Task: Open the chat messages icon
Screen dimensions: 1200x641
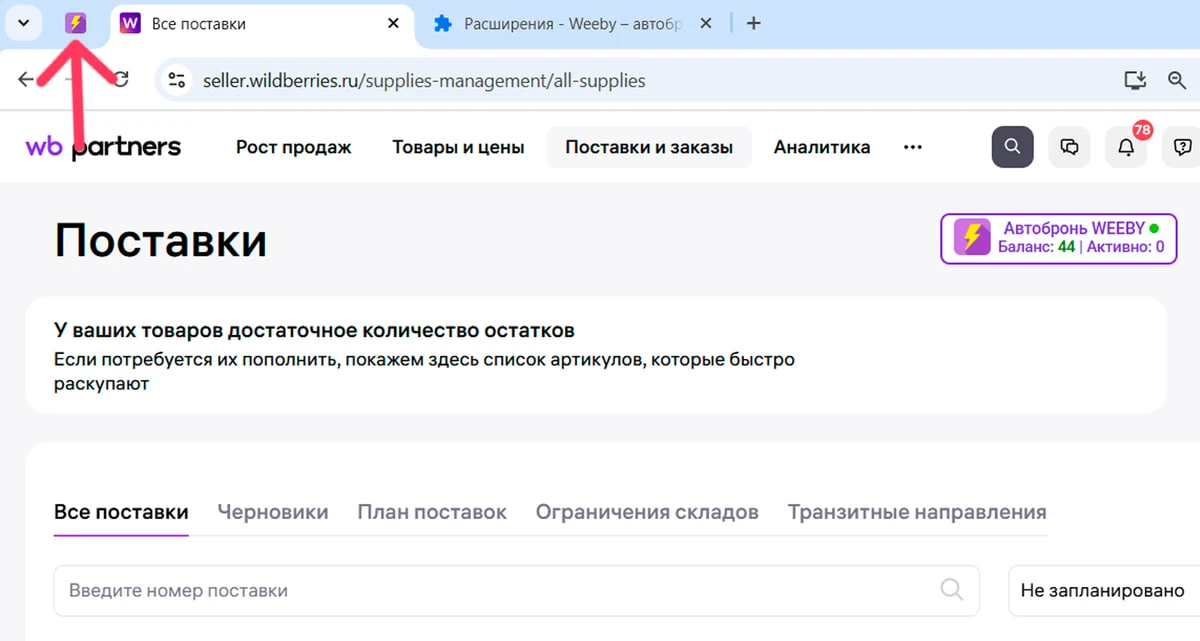Action: pyautogui.click(x=1069, y=147)
